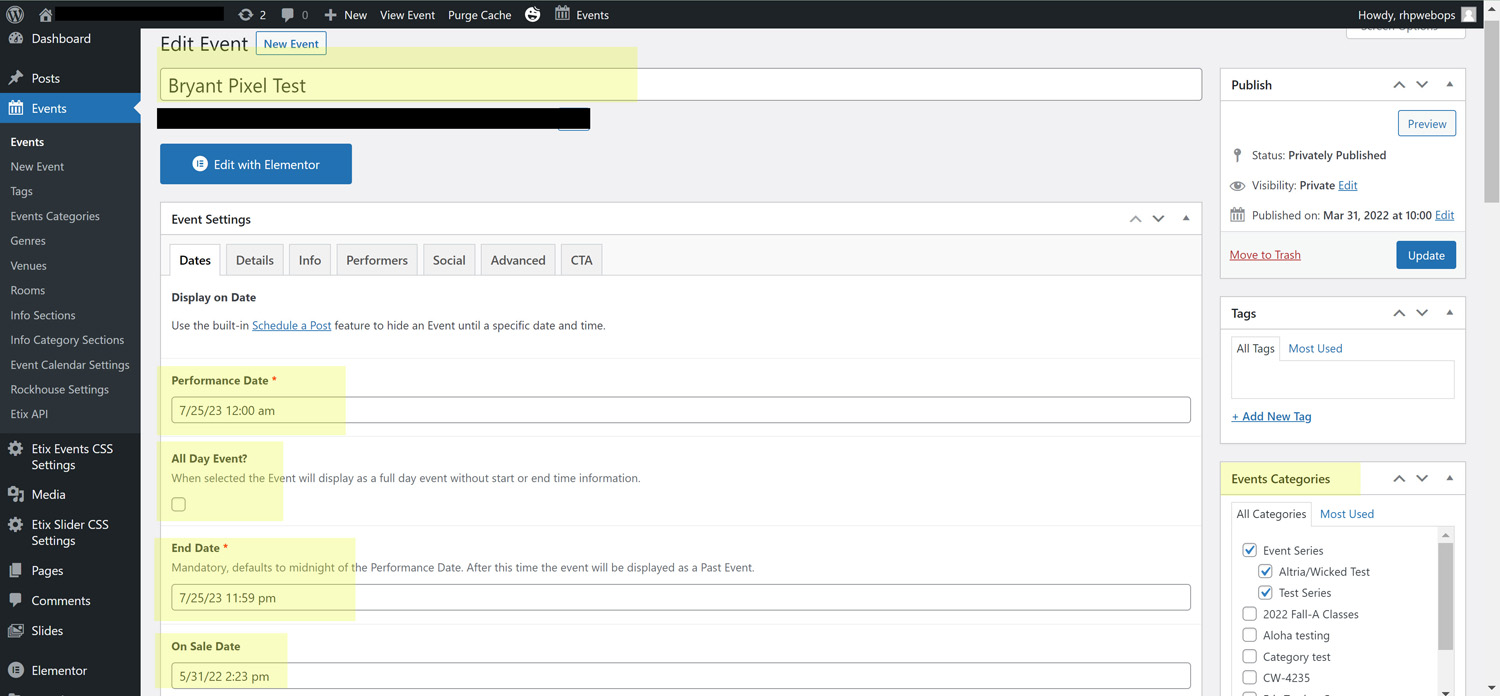Enable the All Day Event checkbox
Screen dimensions: 1500x696
tap(179, 504)
